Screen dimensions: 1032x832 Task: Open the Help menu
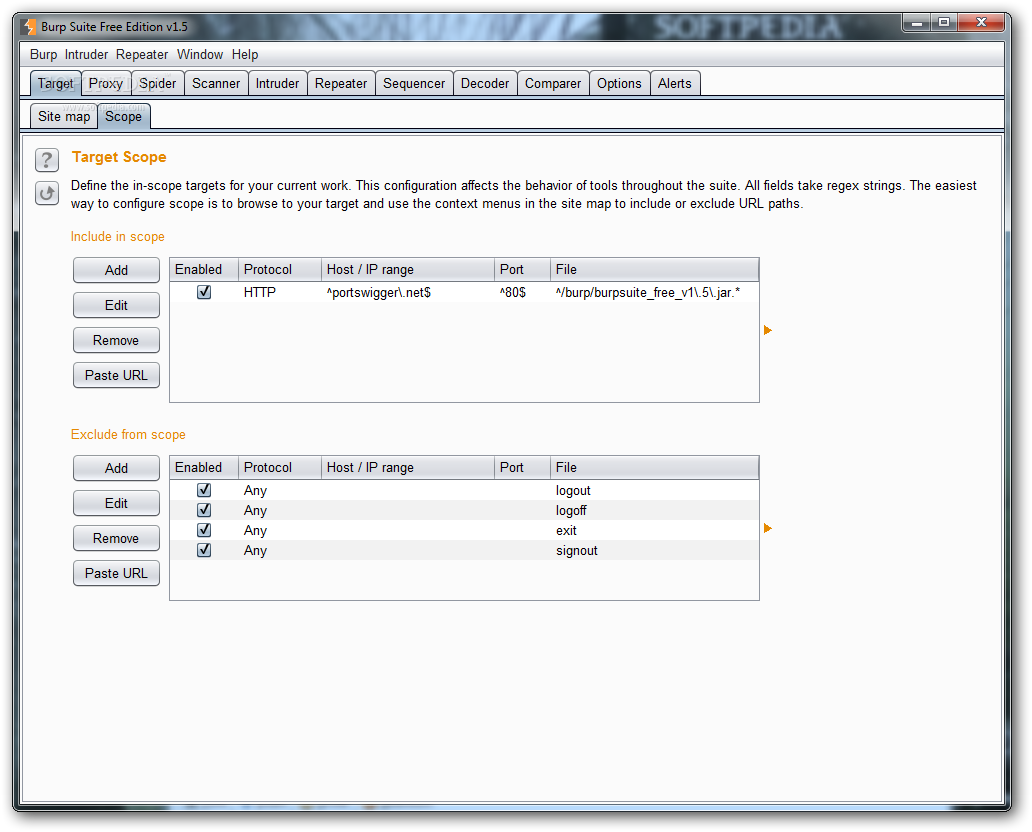tap(245, 55)
